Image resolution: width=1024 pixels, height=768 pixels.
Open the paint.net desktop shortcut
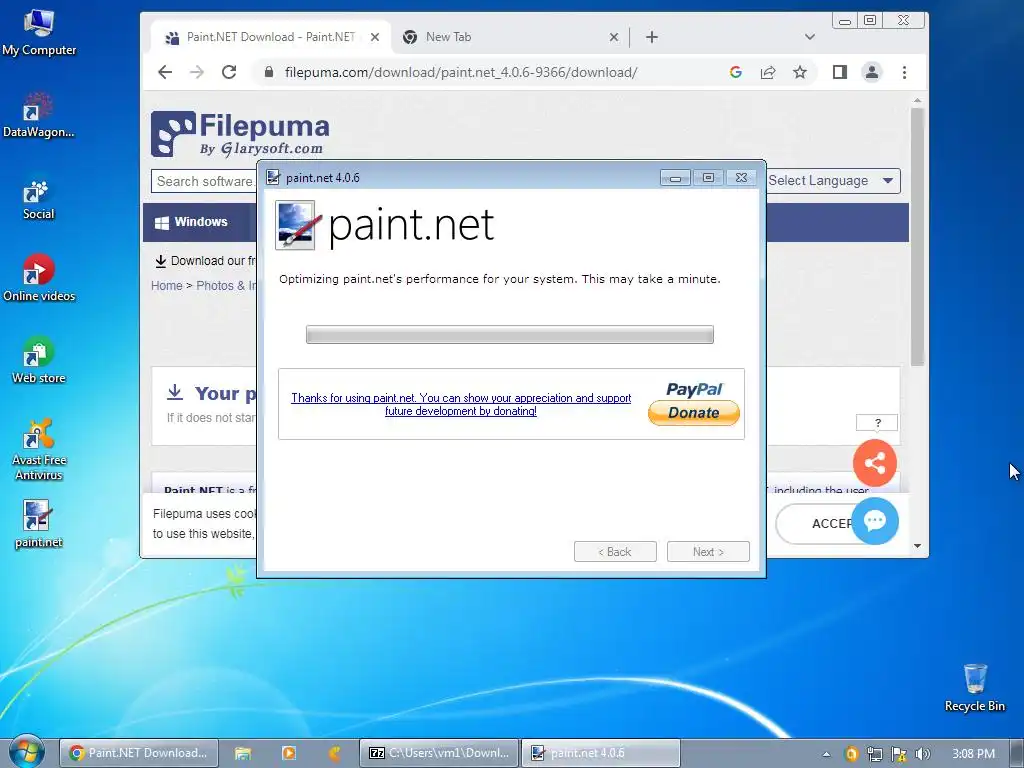(x=39, y=524)
